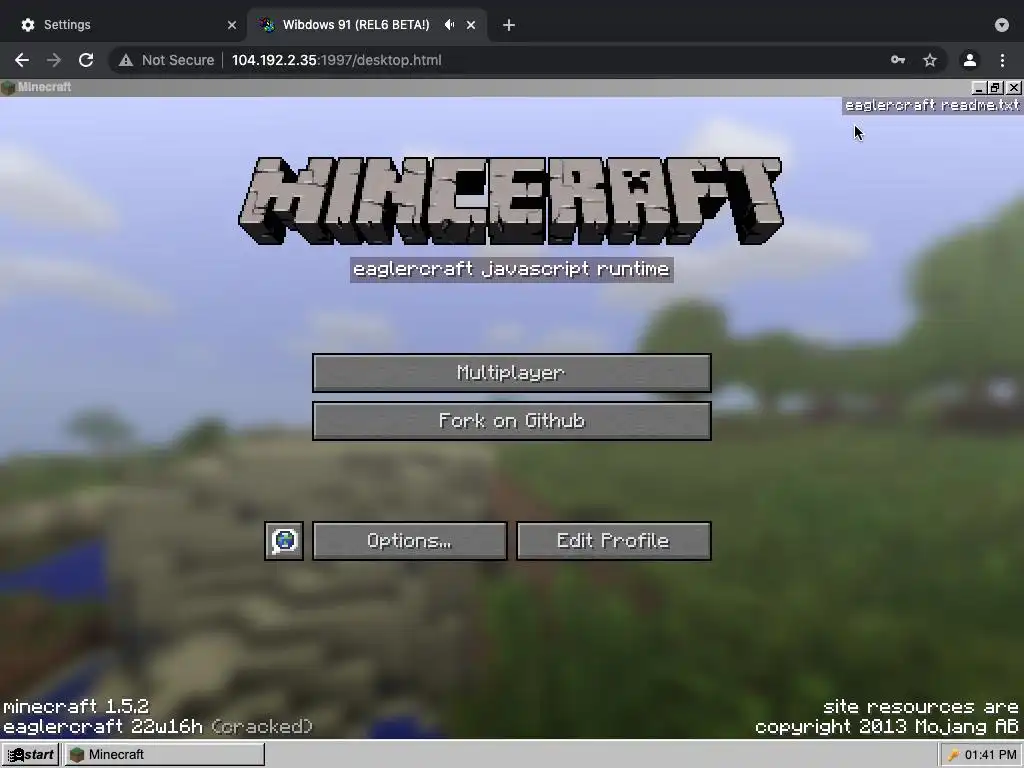Click the eaglercraft javascript runtime text
Image resolution: width=1024 pixels, height=768 pixels.
(x=511, y=269)
